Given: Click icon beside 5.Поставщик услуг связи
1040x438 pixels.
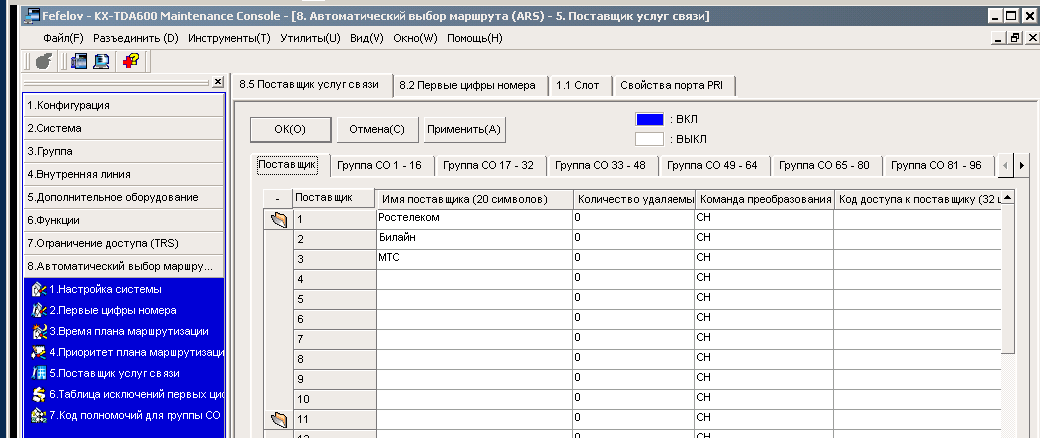Looking at the screenshot, I should click(x=39, y=373).
